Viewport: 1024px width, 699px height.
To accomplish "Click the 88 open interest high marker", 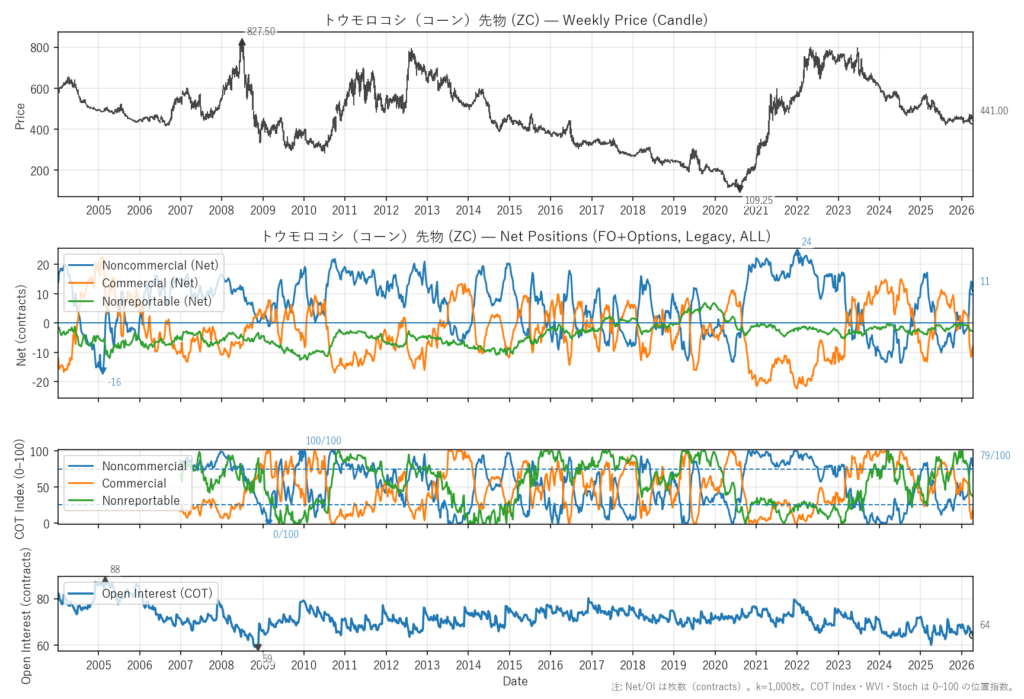I will coord(105,579).
